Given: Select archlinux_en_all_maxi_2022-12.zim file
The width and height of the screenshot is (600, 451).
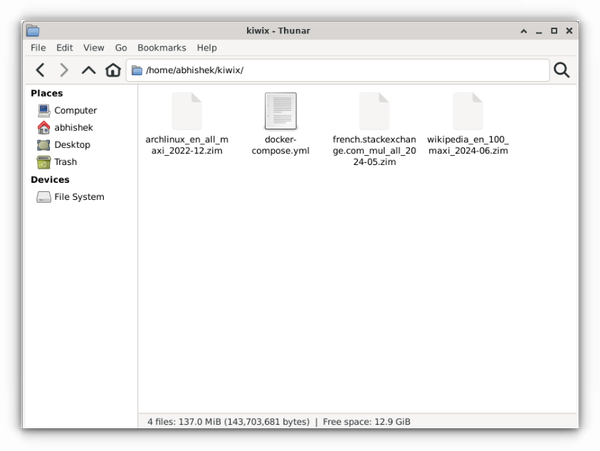Looking at the screenshot, I should coord(187,111).
